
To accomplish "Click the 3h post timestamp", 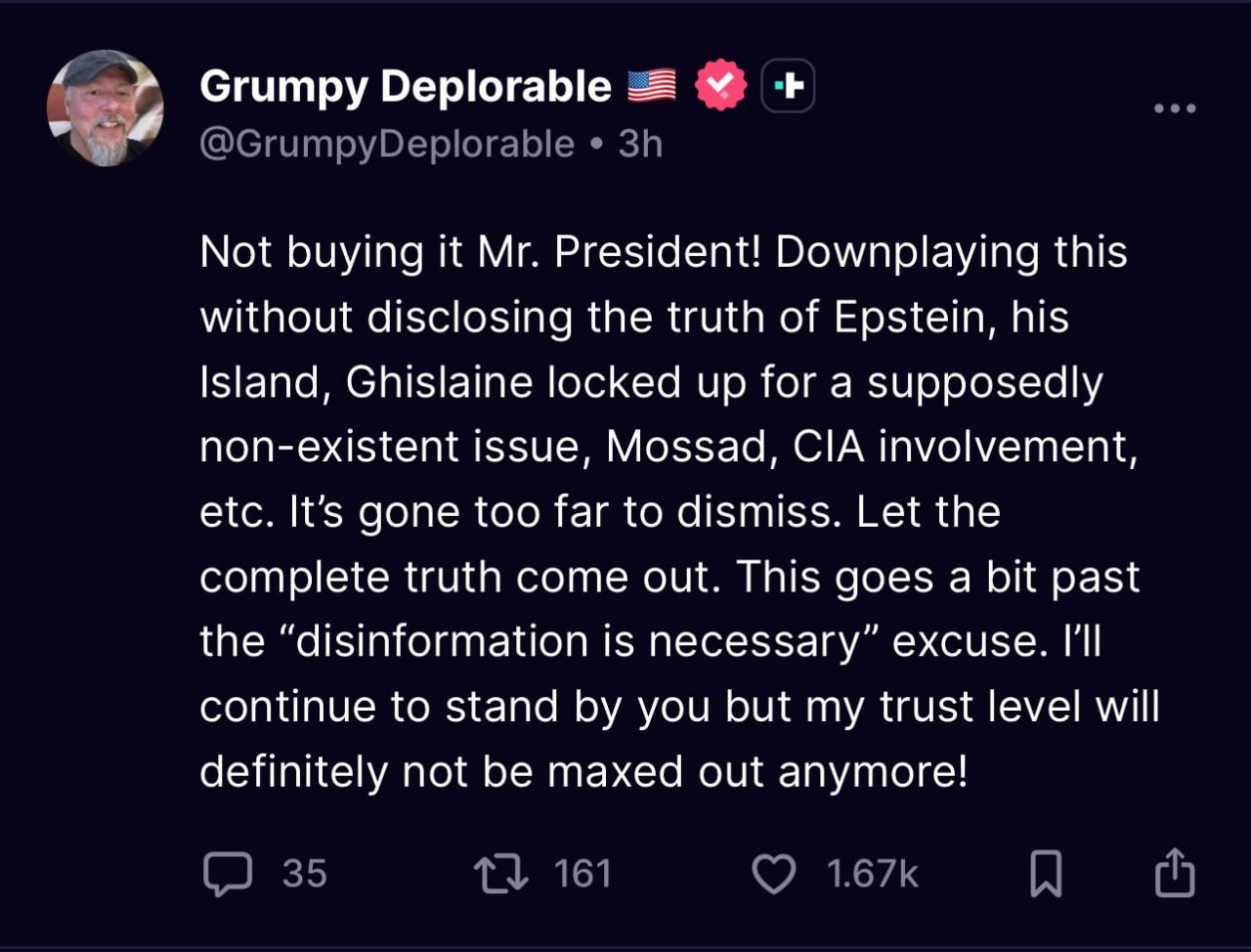I will (x=640, y=144).
